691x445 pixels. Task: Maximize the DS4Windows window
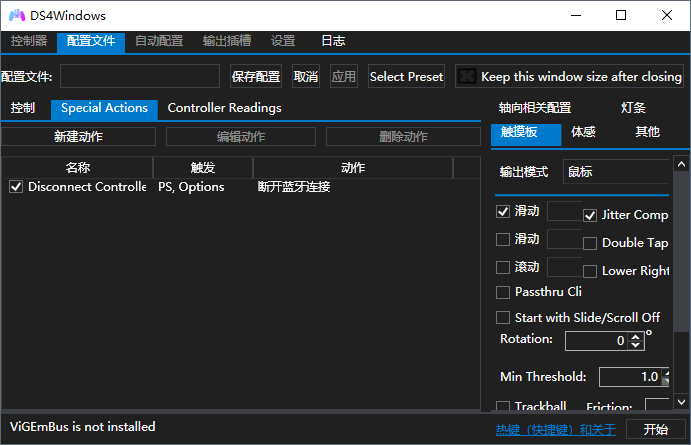pyautogui.click(x=621, y=15)
